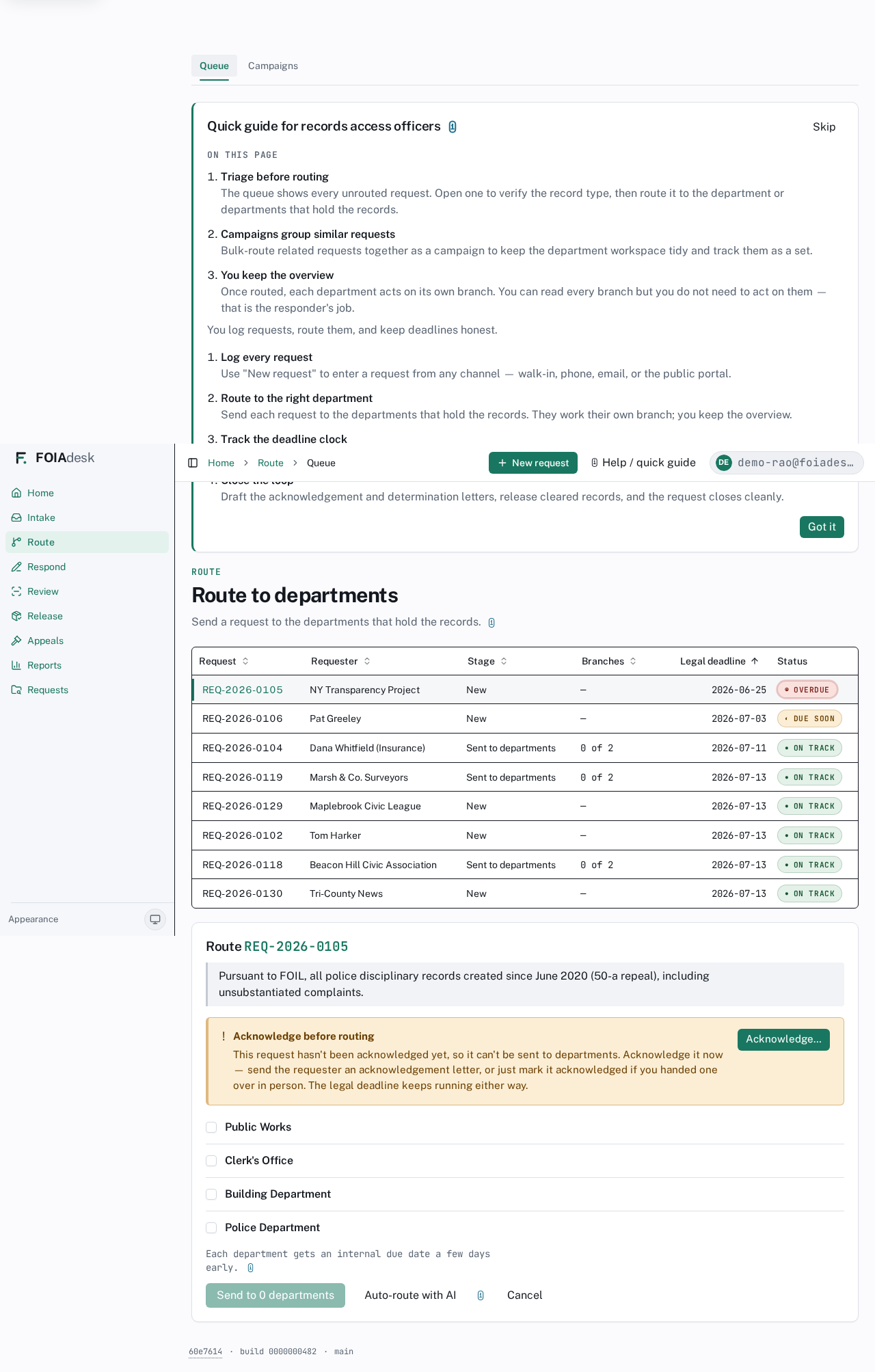Image resolution: width=875 pixels, height=1372 pixels.
Task: Open the Review section
Action: click(87, 591)
